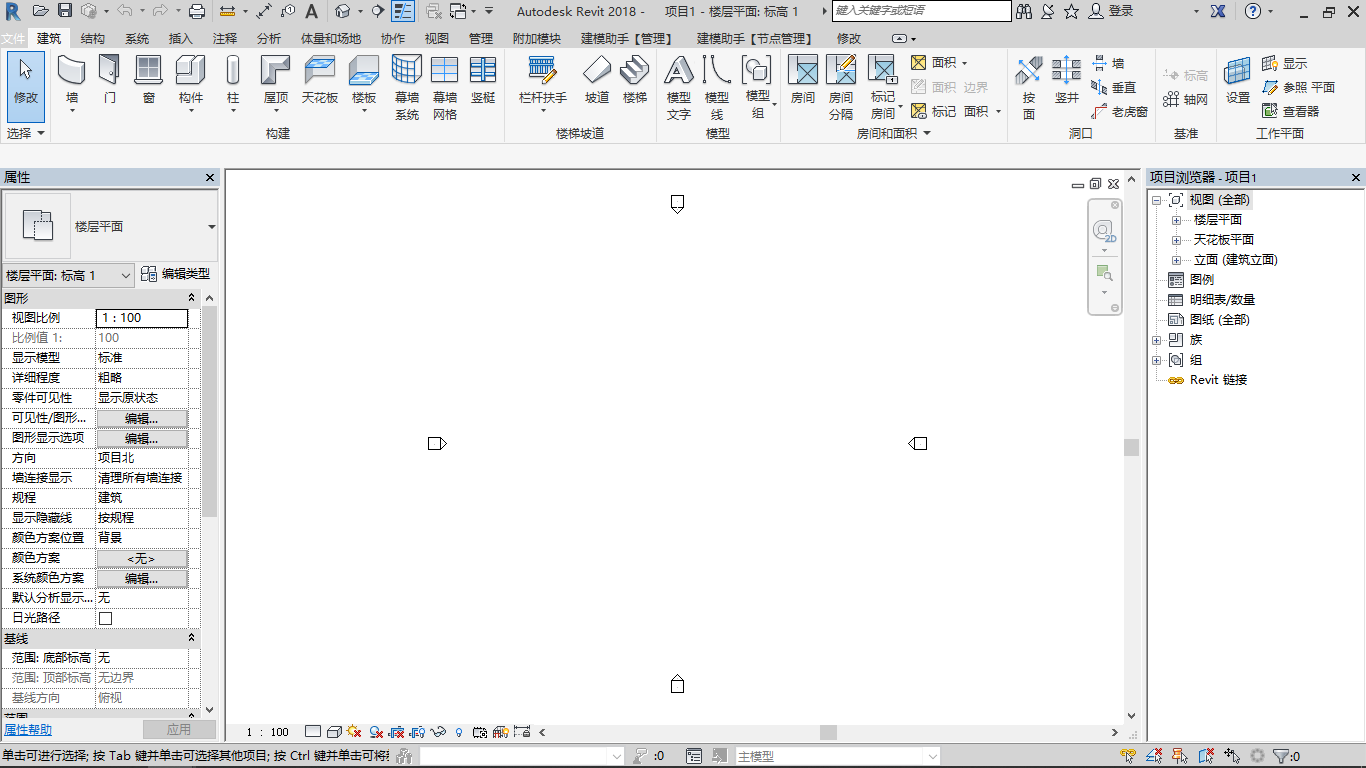The width and height of the screenshot is (1366, 768).
Task: Expand the 楼层平面 tree node
Action: point(1176,220)
